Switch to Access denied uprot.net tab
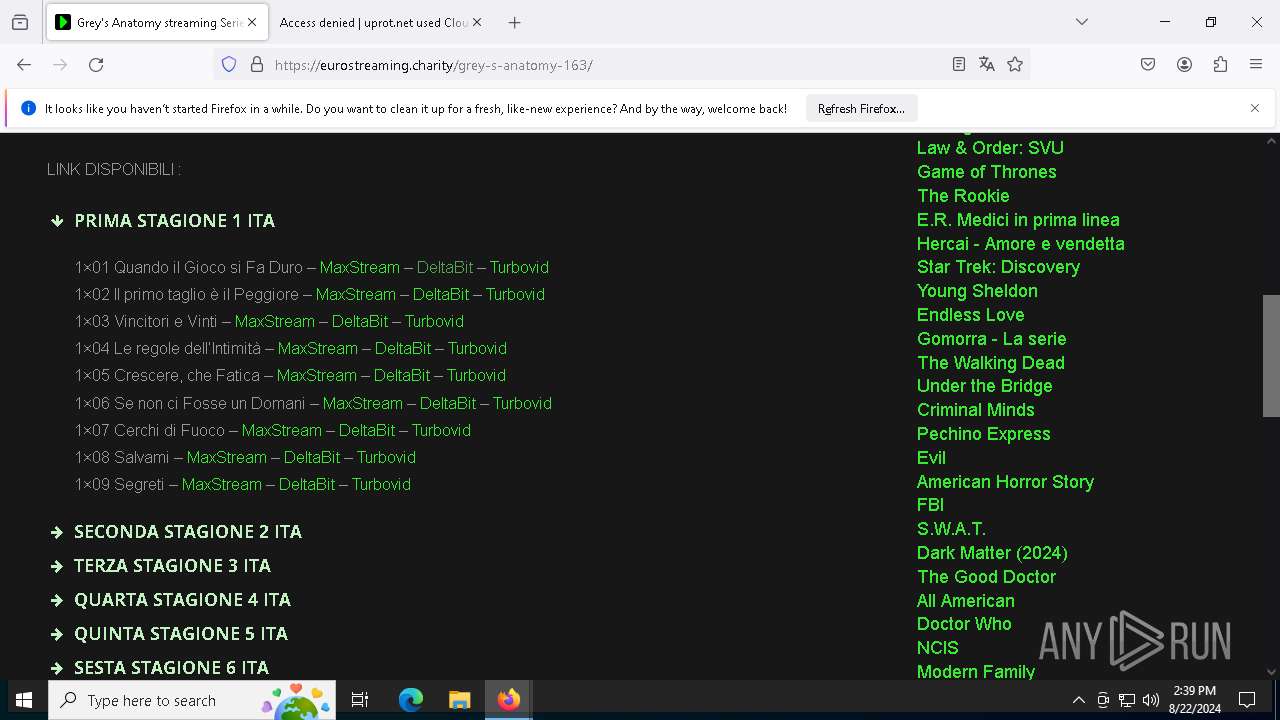Image resolution: width=1280 pixels, height=720 pixels. (x=374, y=22)
